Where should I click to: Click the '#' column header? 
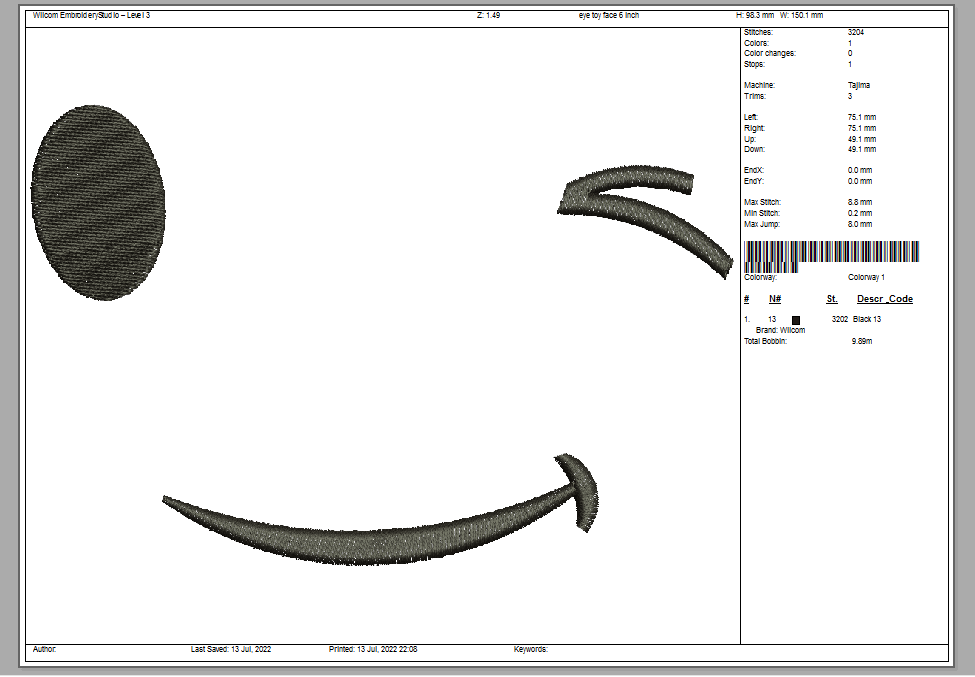747,299
